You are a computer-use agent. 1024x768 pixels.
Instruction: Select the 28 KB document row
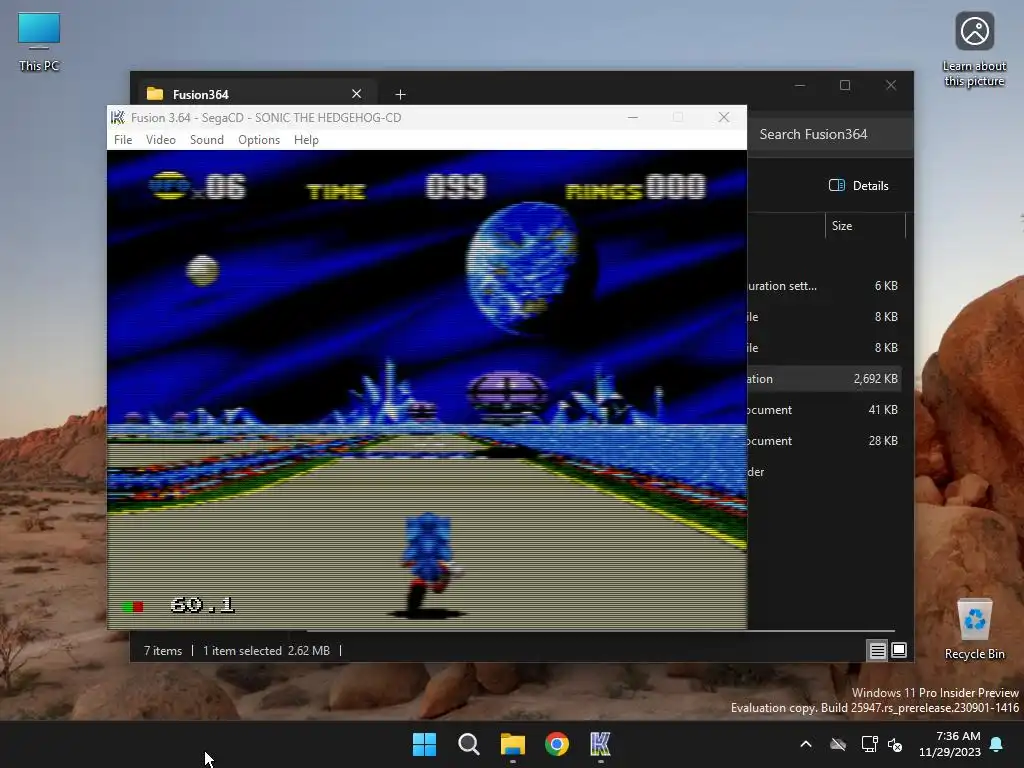pyautogui.click(x=824, y=441)
